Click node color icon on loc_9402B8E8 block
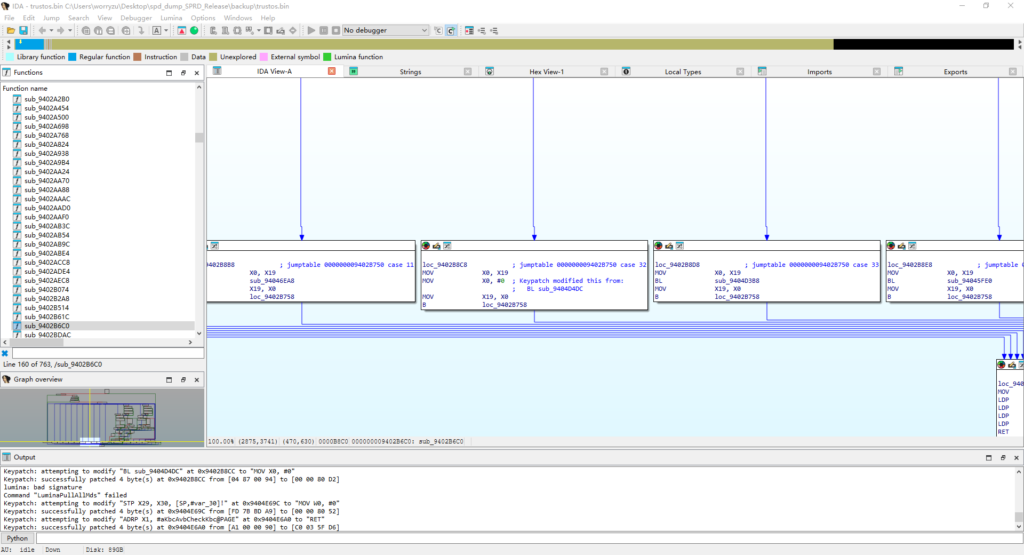This screenshot has height=555, width=1024. [891, 246]
